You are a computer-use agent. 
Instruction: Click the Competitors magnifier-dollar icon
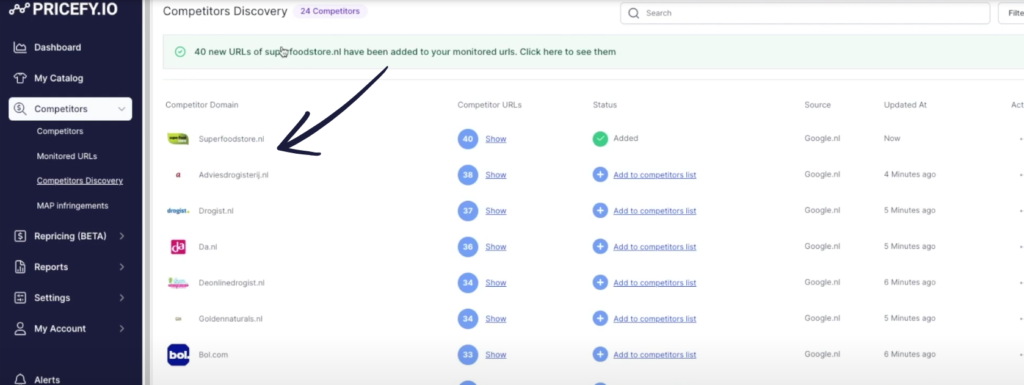pyautogui.click(x=20, y=109)
